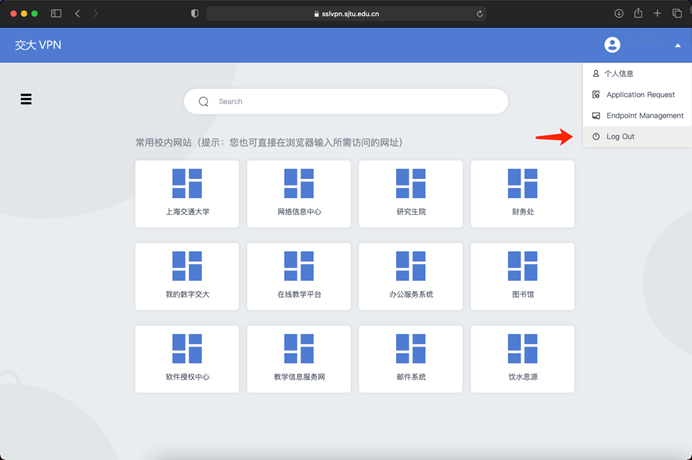Open the 饮水思源 tile icon

(x=523, y=348)
